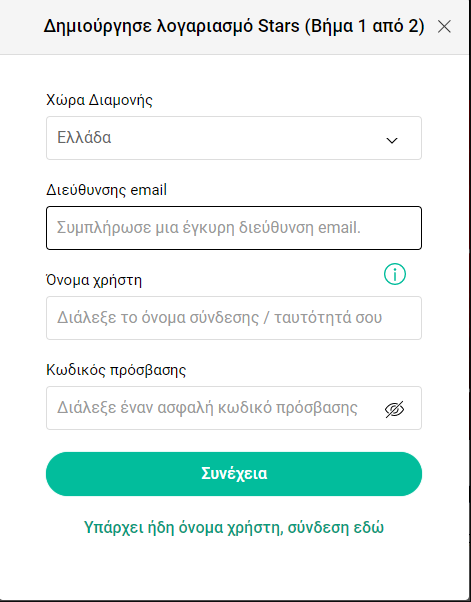
Task: Click the '(Βήμα 1 από 2)' step indicator text
Action: pos(365,26)
